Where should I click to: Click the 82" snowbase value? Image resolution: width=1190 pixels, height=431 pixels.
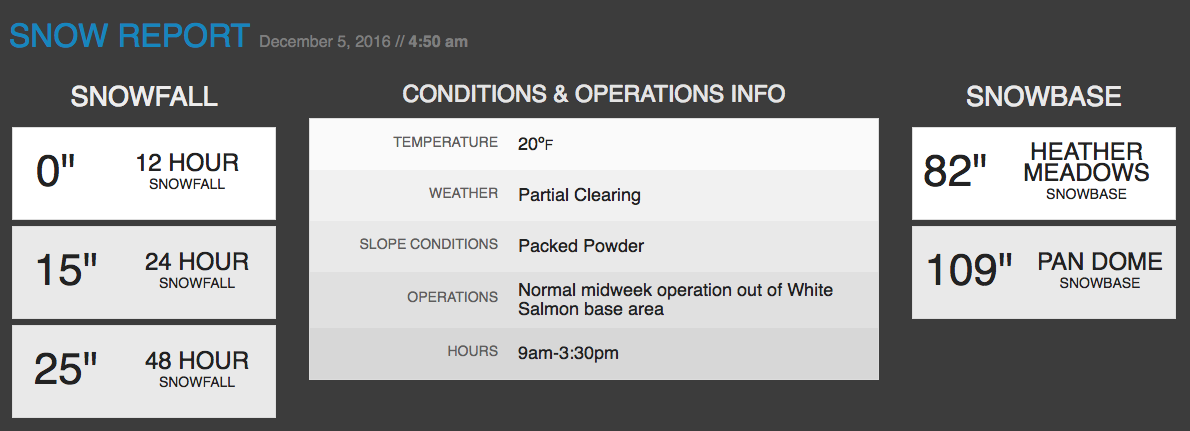tap(955, 172)
